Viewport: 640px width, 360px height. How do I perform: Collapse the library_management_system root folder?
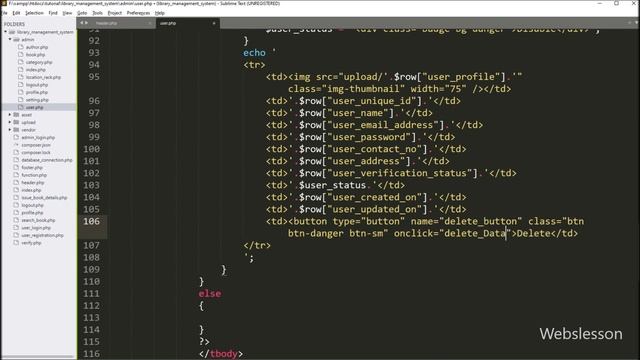5,32
